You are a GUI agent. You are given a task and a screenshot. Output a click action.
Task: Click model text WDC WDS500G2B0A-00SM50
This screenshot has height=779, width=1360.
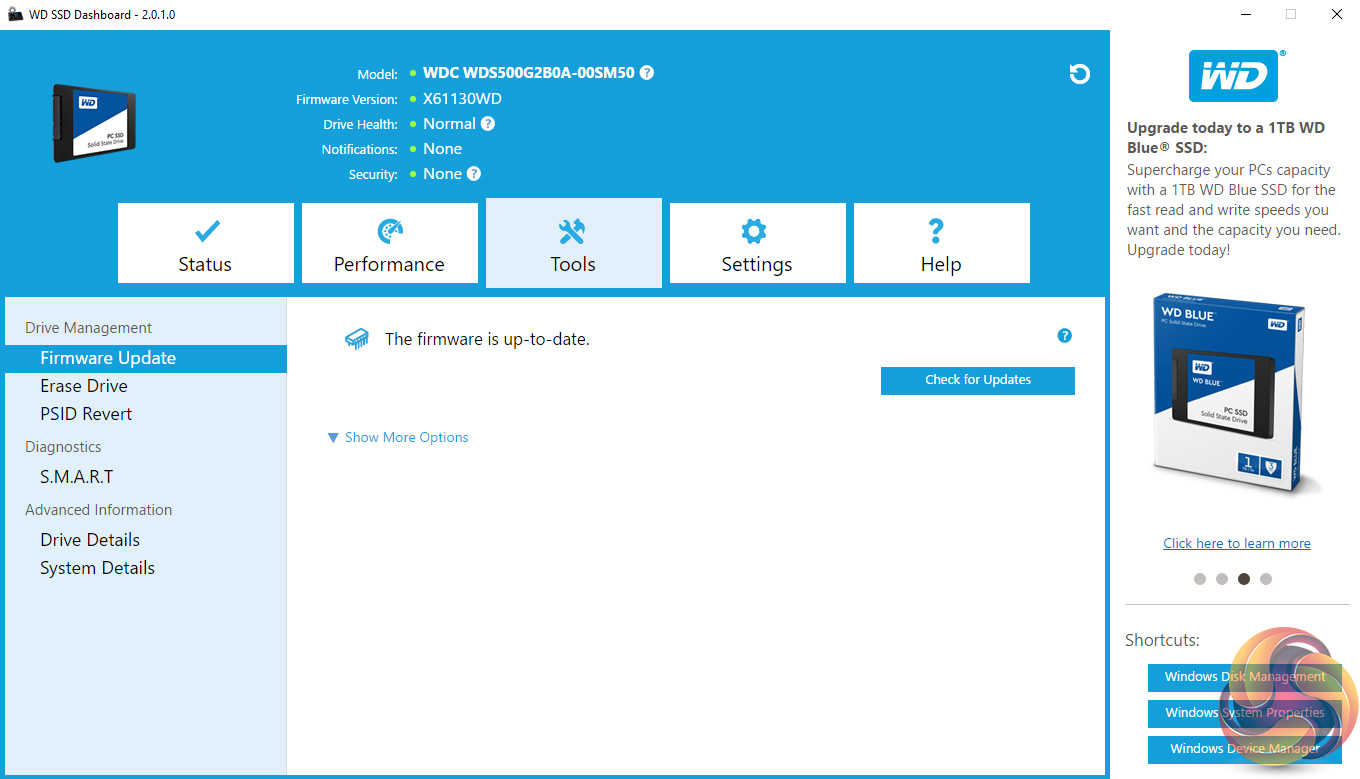(x=529, y=73)
